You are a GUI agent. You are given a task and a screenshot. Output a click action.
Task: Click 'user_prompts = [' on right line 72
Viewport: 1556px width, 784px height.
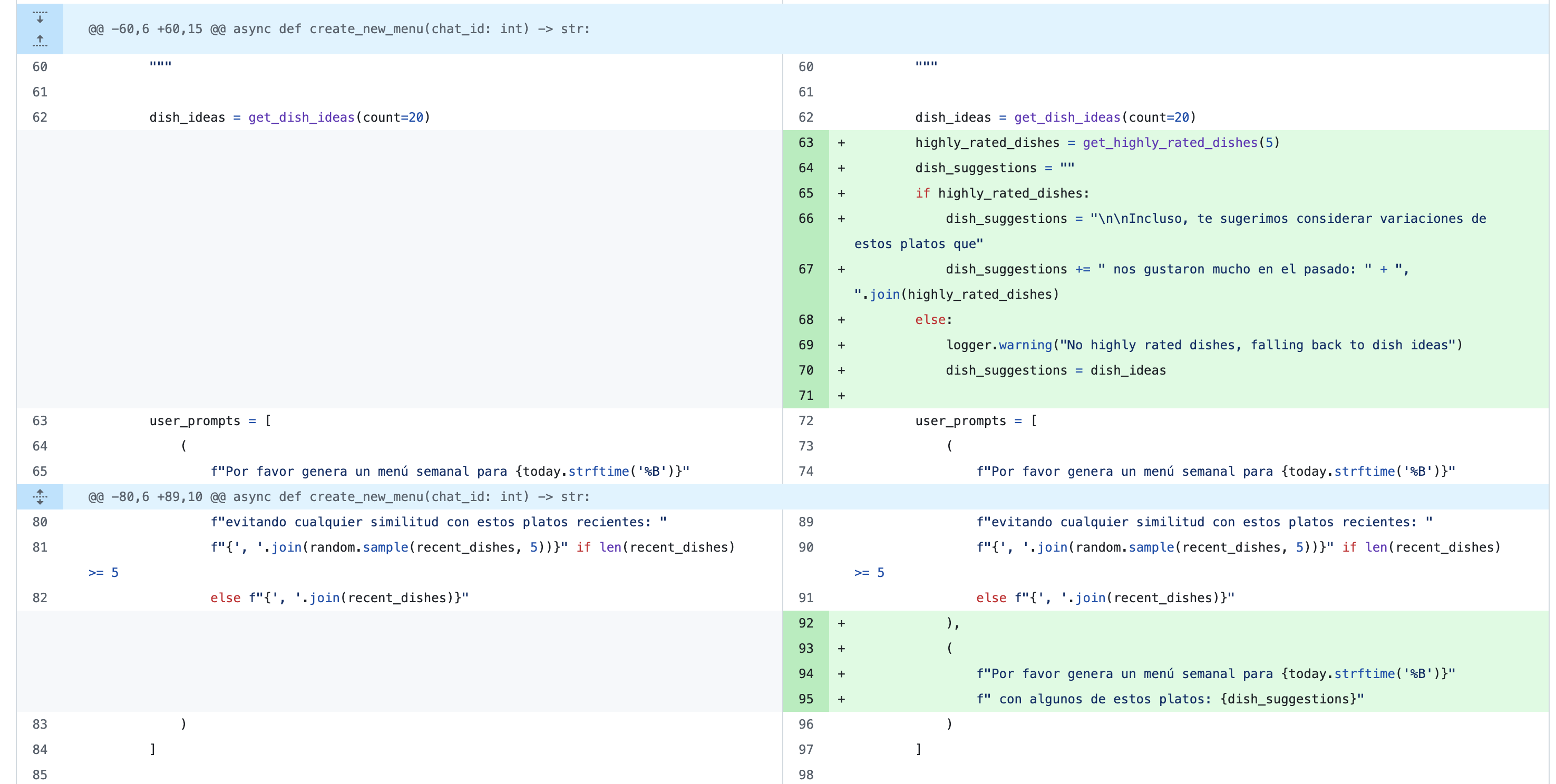pos(976,421)
